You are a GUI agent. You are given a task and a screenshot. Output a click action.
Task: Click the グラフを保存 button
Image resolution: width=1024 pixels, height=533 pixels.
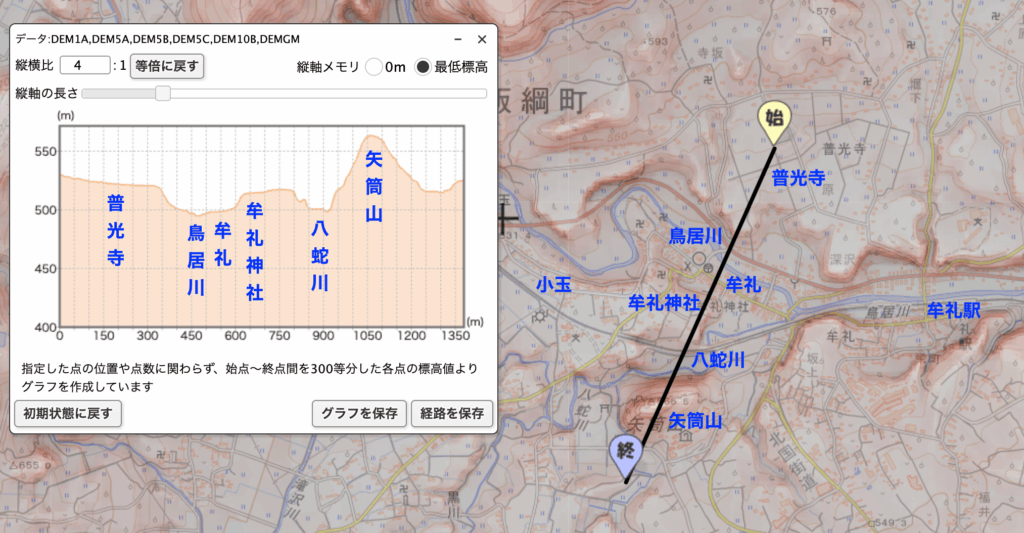coord(359,413)
